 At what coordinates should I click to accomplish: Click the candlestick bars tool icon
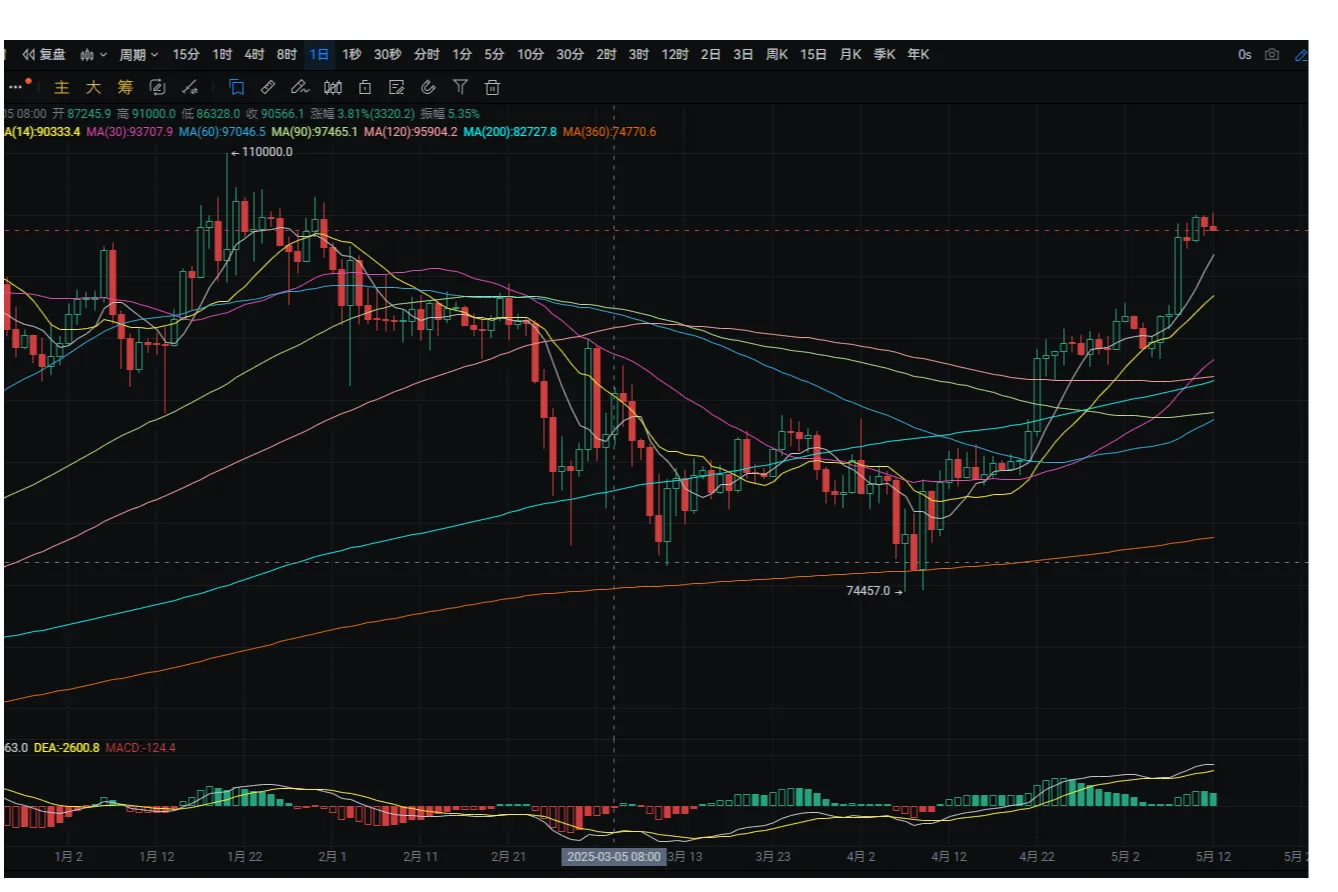[x=333, y=87]
